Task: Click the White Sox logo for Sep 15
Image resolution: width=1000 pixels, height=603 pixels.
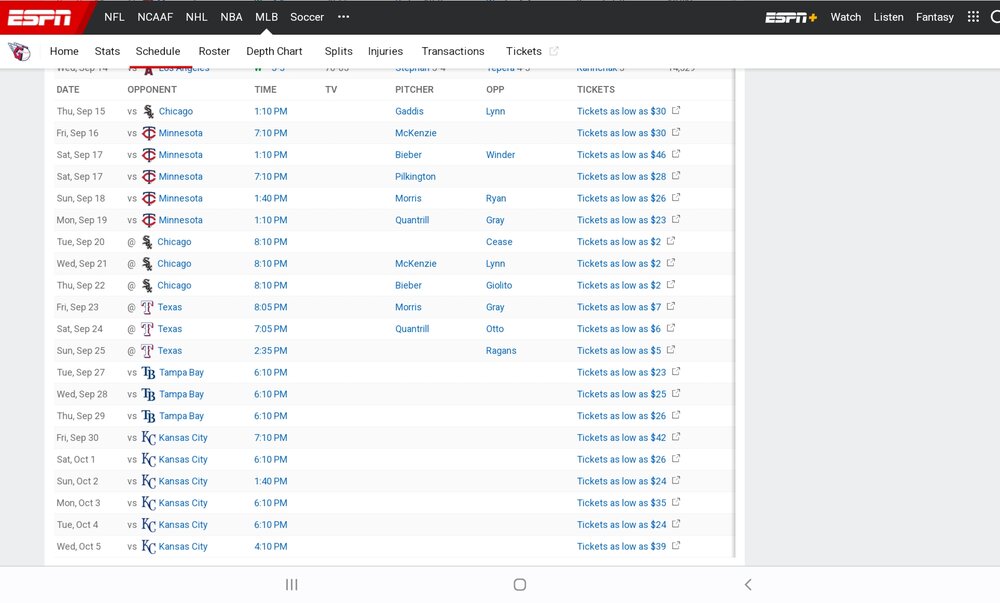Action: click(x=149, y=112)
